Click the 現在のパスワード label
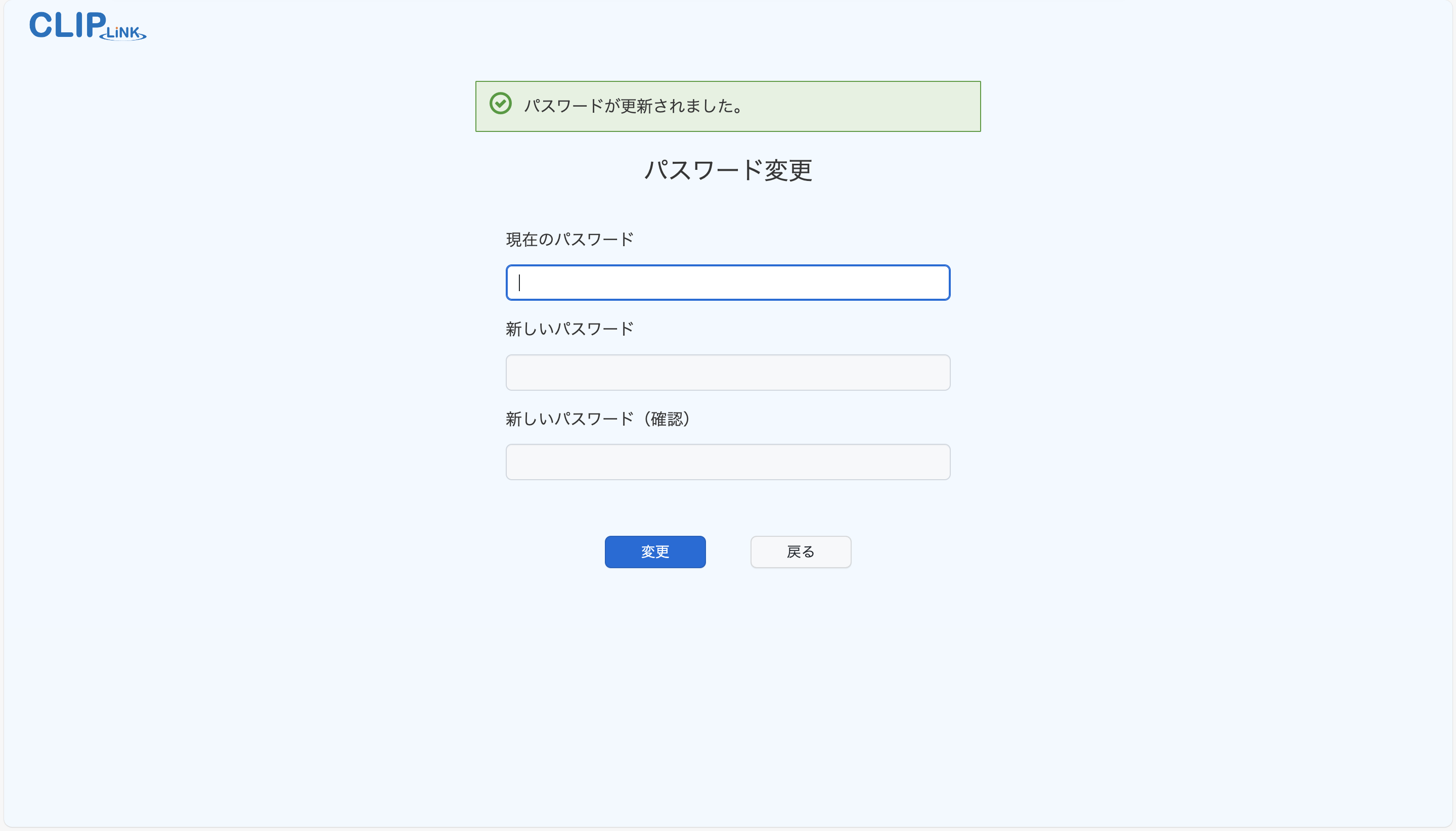 coord(569,240)
